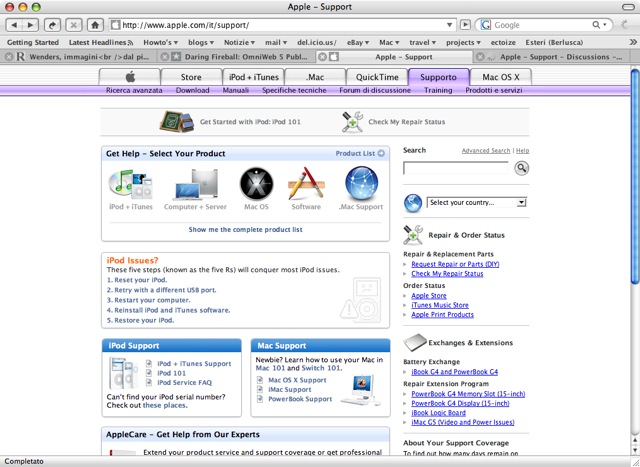Open the .Mac Support globe icon
Screen dimensions: 640x467
[361, 183]
